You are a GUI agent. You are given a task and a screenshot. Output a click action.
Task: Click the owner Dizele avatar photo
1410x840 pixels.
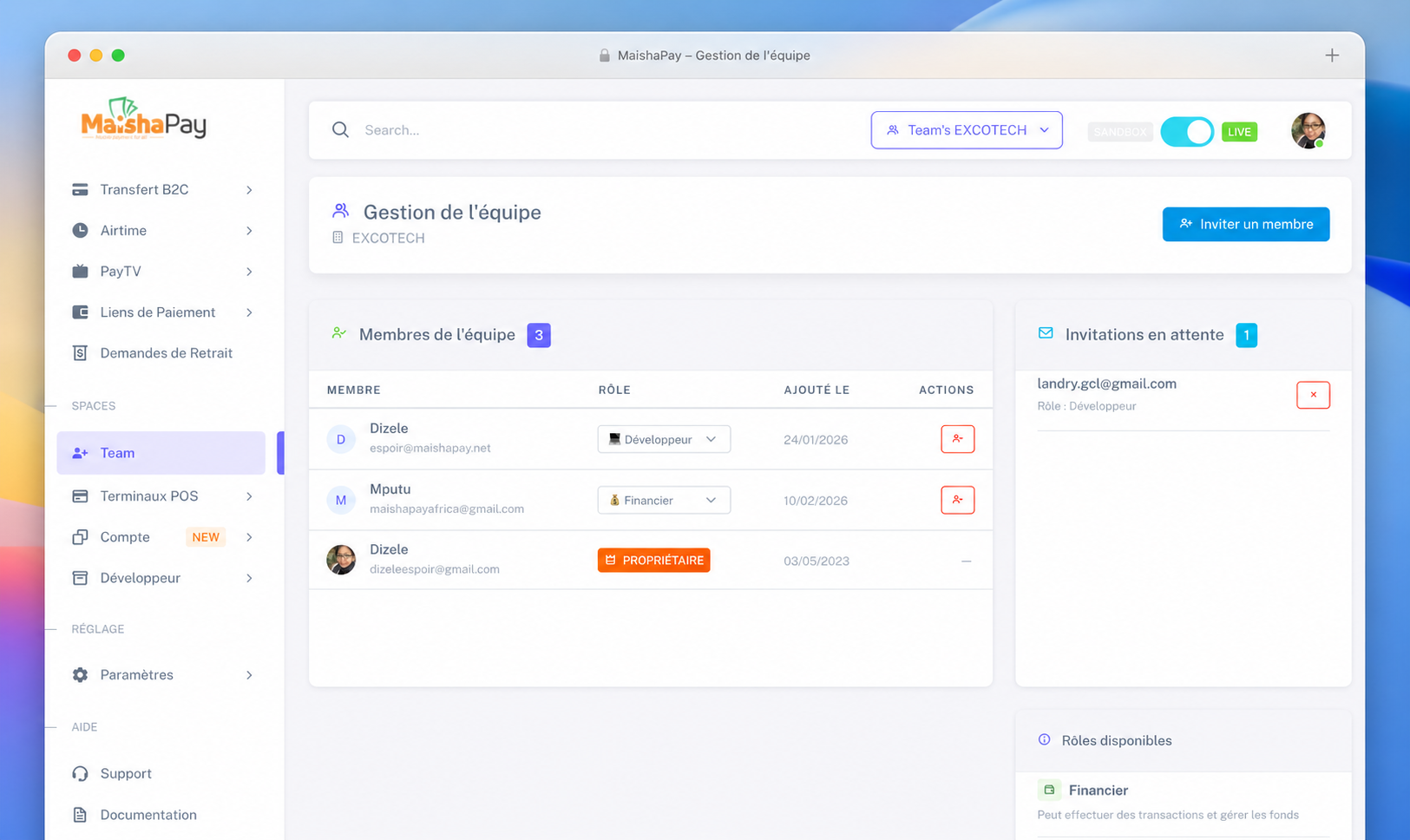[341, 560]
